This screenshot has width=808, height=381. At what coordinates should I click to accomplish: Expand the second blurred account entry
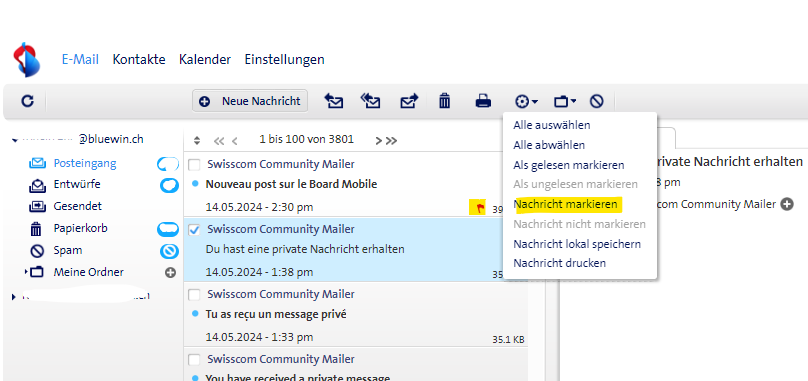tap(14, 296)
